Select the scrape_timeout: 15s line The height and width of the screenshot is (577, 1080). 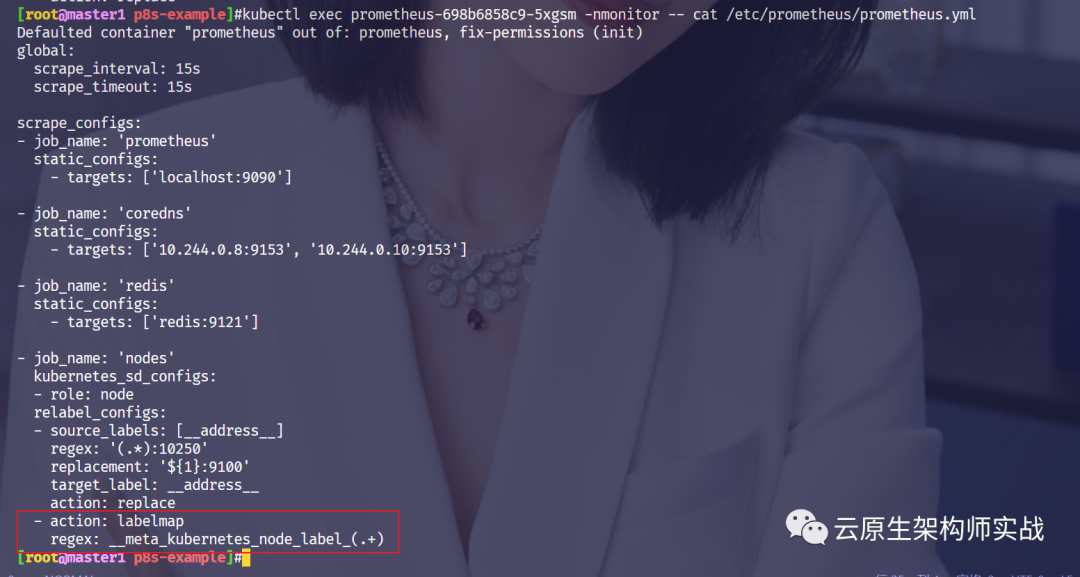(113, 87)
